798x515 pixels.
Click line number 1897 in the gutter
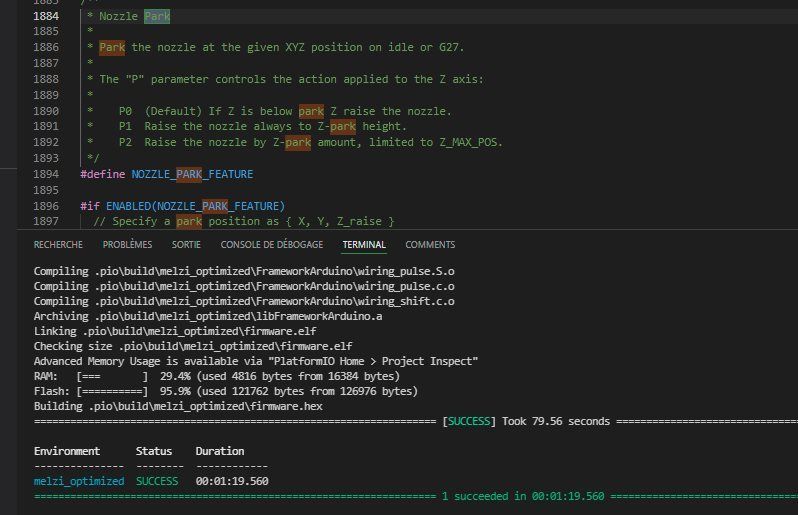[x=46, y=220]
